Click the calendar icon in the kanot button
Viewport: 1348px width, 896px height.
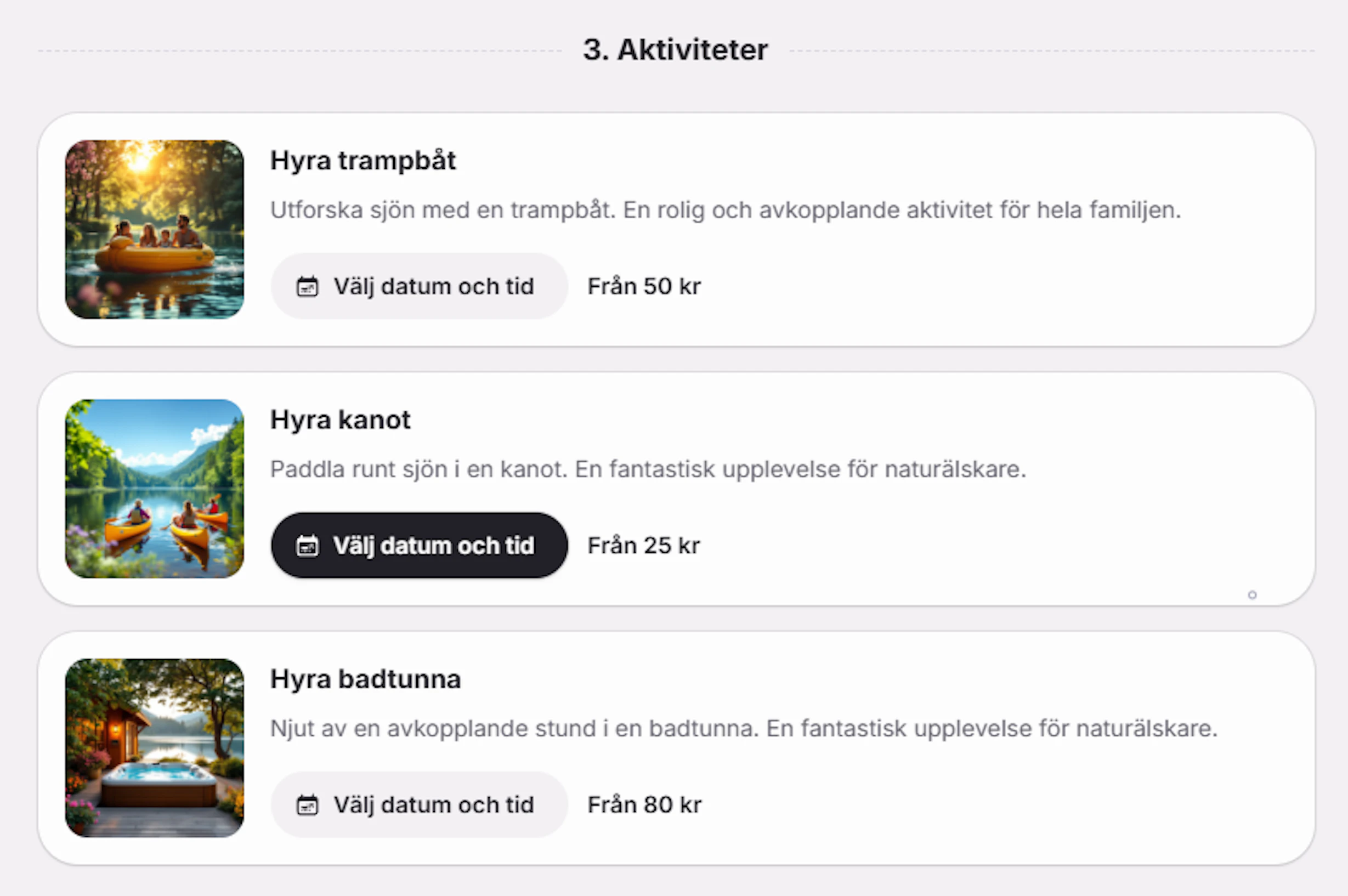tap(307, 546)
